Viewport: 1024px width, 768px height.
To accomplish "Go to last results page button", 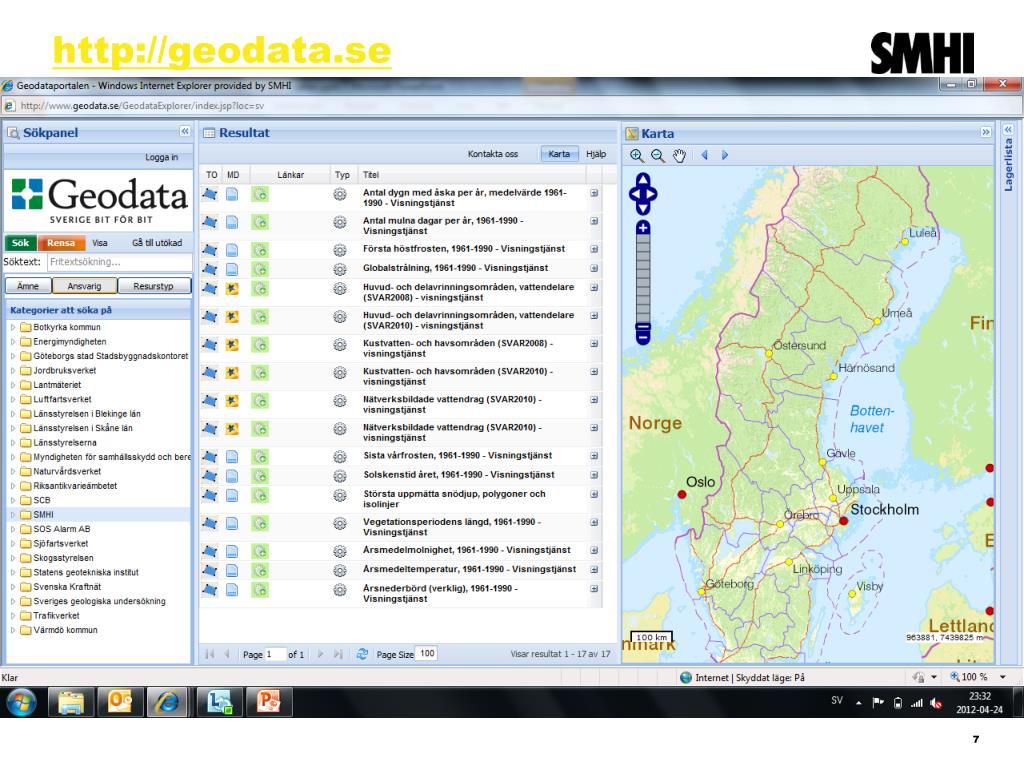I will [x=338, y=654].
